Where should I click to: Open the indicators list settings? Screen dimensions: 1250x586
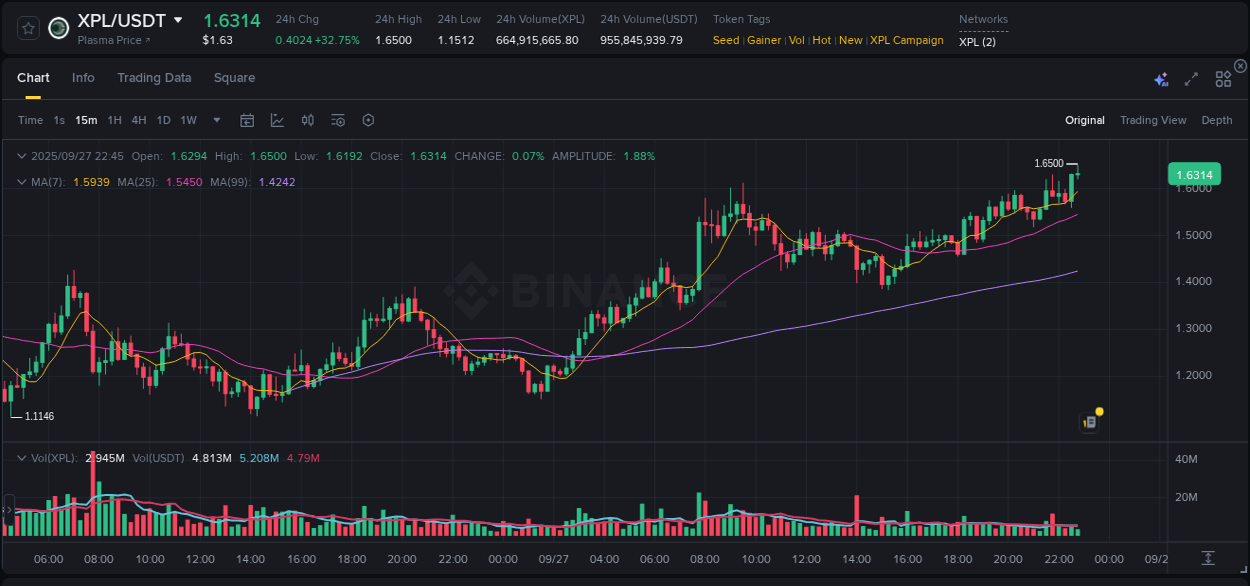pyautogui.click(x=338, y=120)
